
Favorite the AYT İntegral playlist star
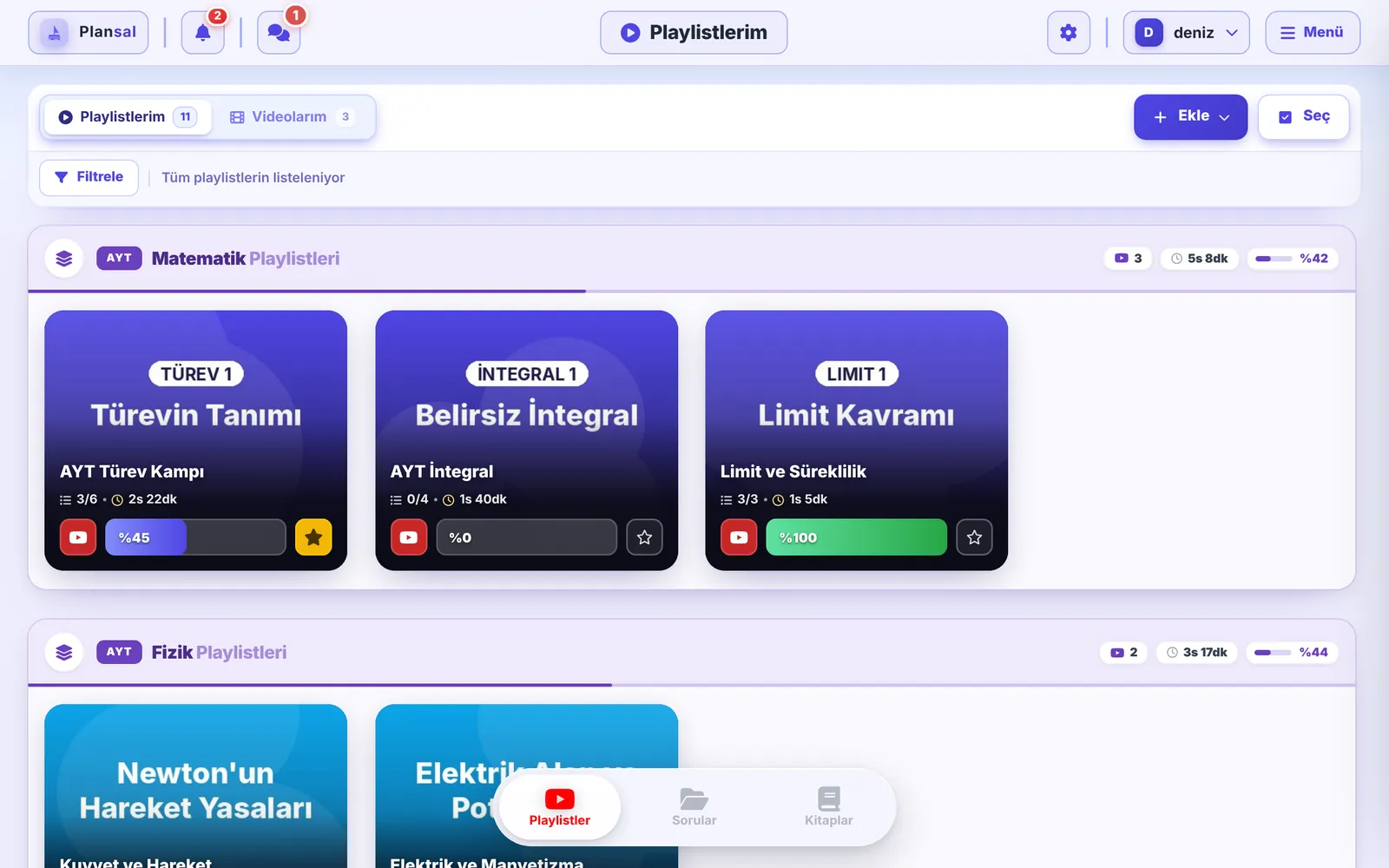(x=644, y=537)
